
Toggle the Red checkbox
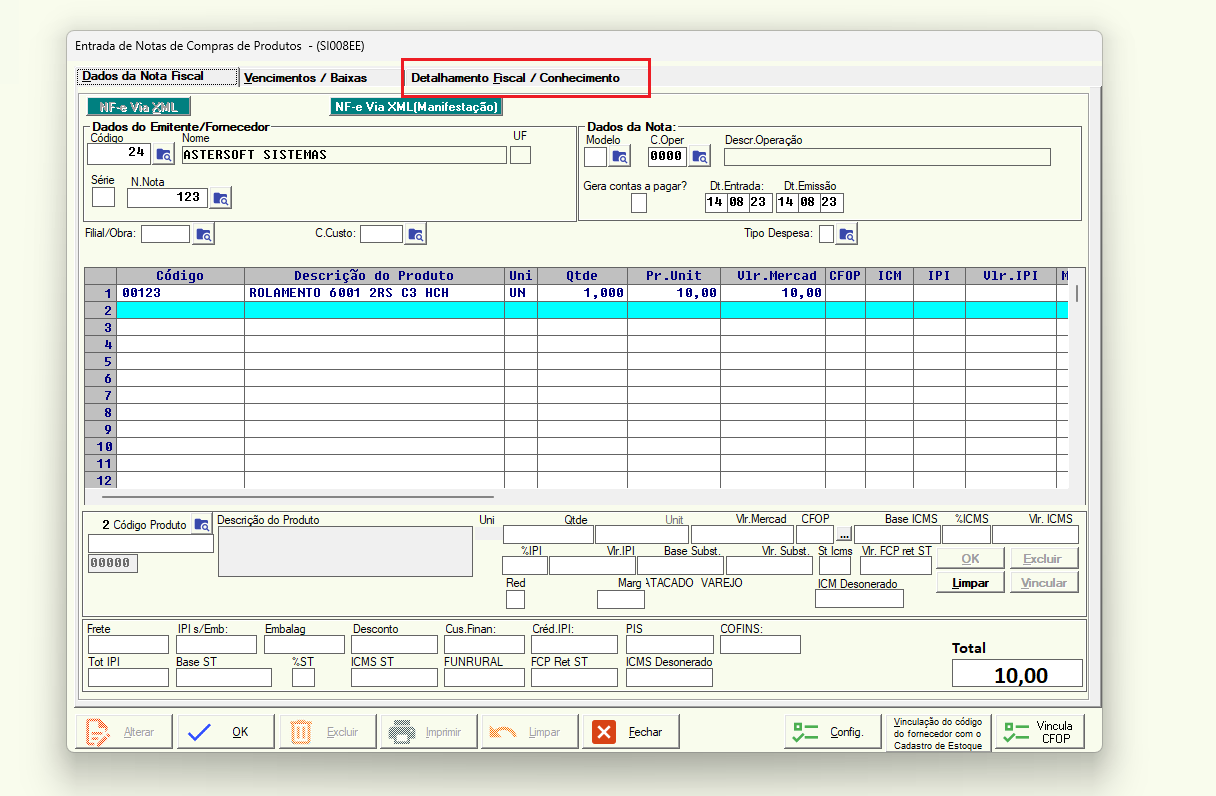click(x=515, y=599)
